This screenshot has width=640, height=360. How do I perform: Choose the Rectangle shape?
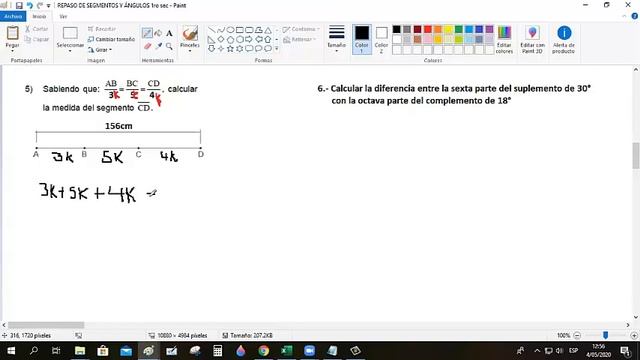240,30
